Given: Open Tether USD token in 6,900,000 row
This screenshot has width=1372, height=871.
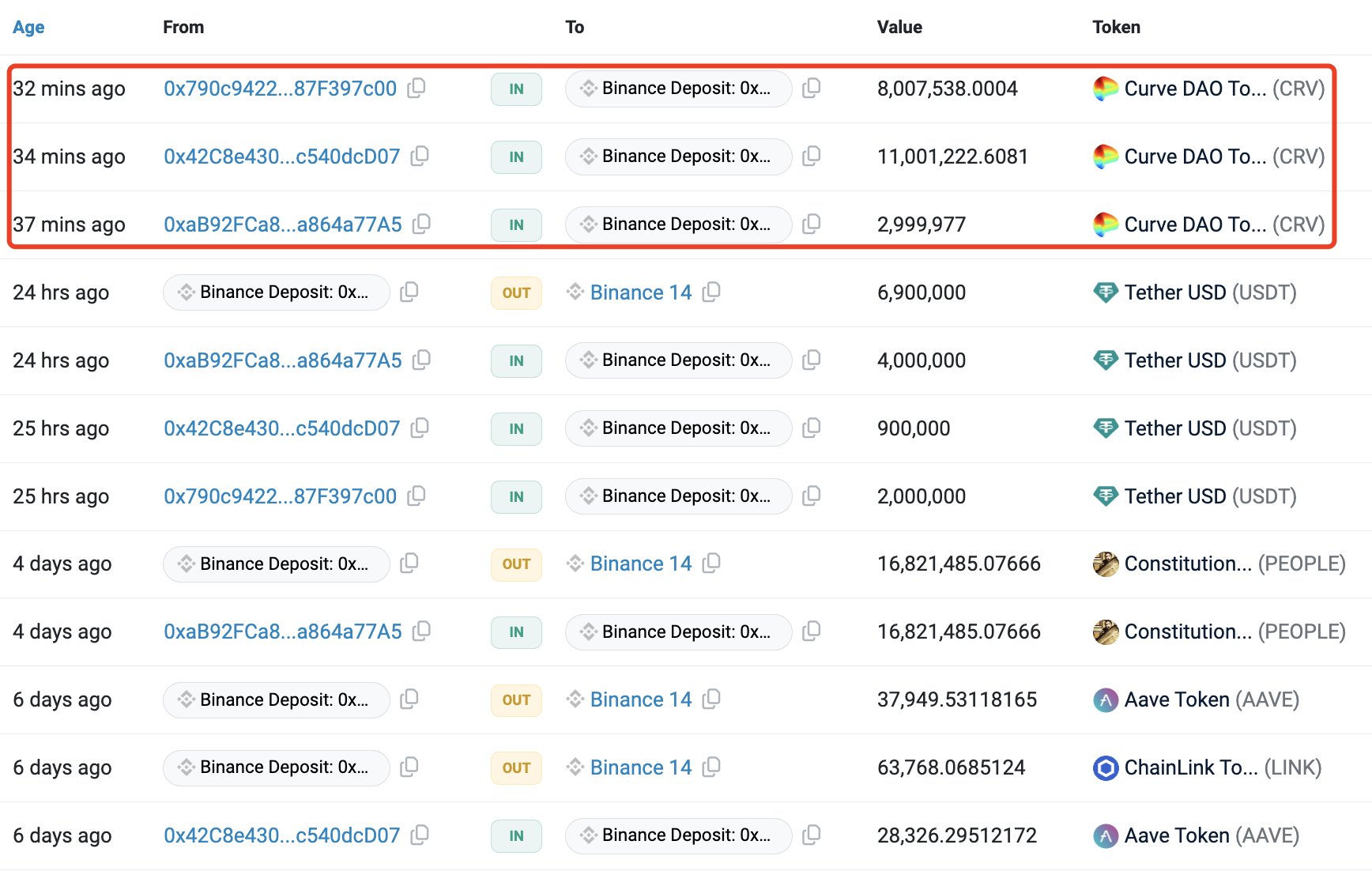Looking at the screenshot, I should coord(1195,292).
